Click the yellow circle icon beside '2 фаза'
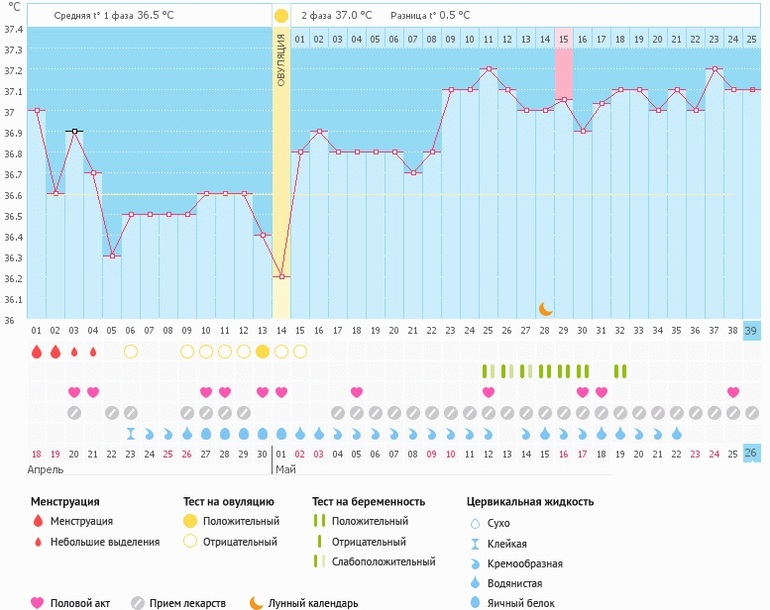Screen dimensions: 770x610 (281, 16)
